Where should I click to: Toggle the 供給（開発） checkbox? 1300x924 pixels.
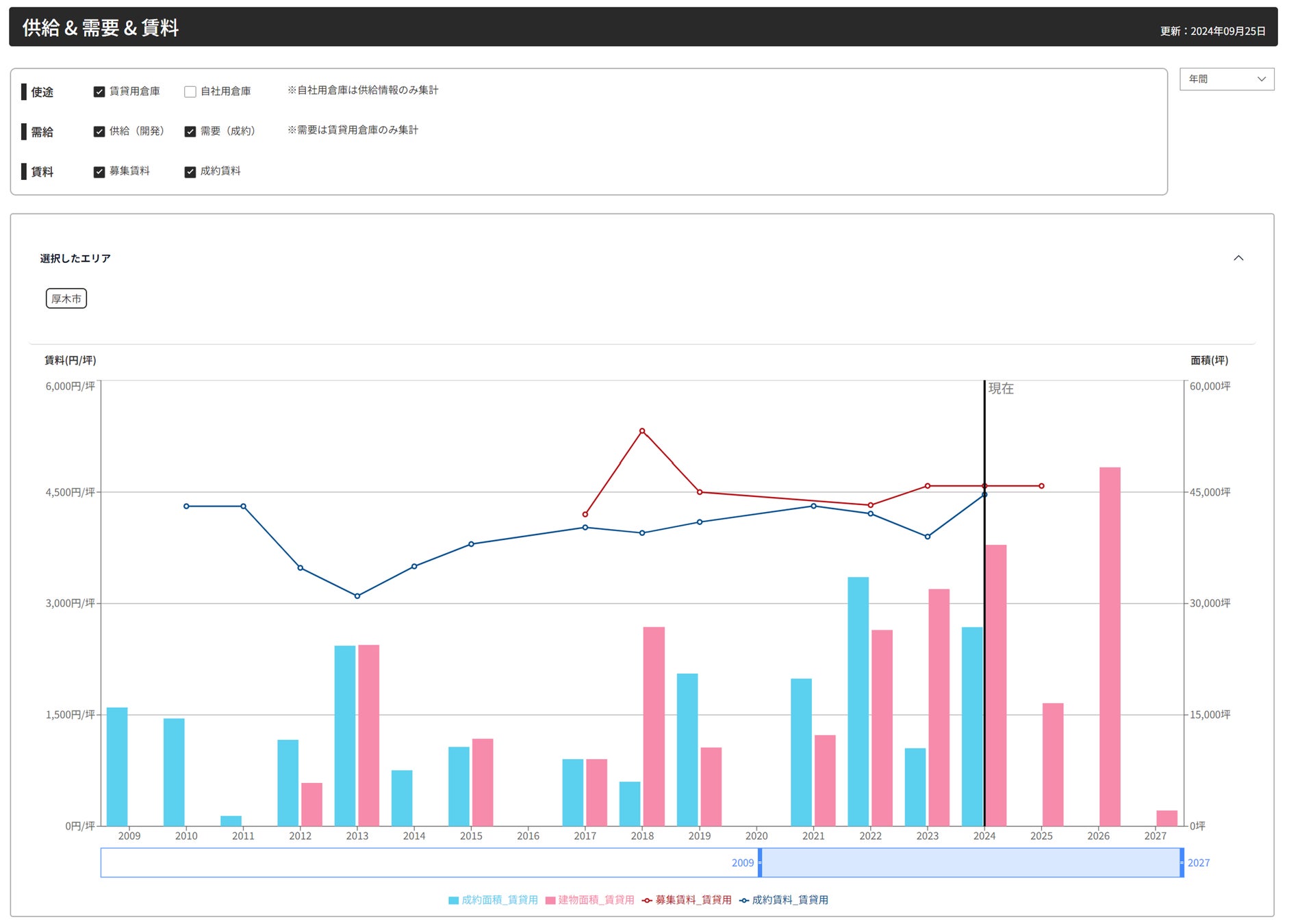99,131
